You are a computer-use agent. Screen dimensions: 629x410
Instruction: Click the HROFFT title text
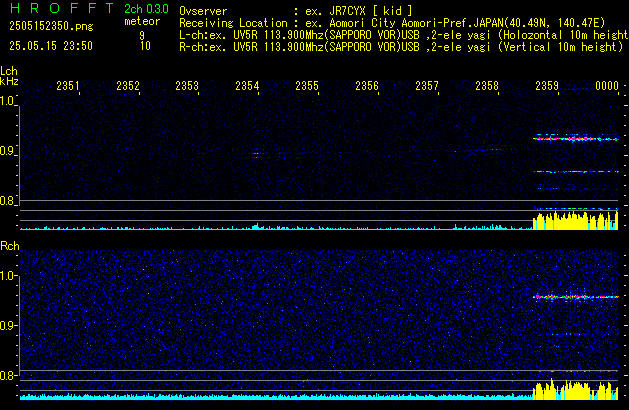pyautogui.click(x=62, y=8)
